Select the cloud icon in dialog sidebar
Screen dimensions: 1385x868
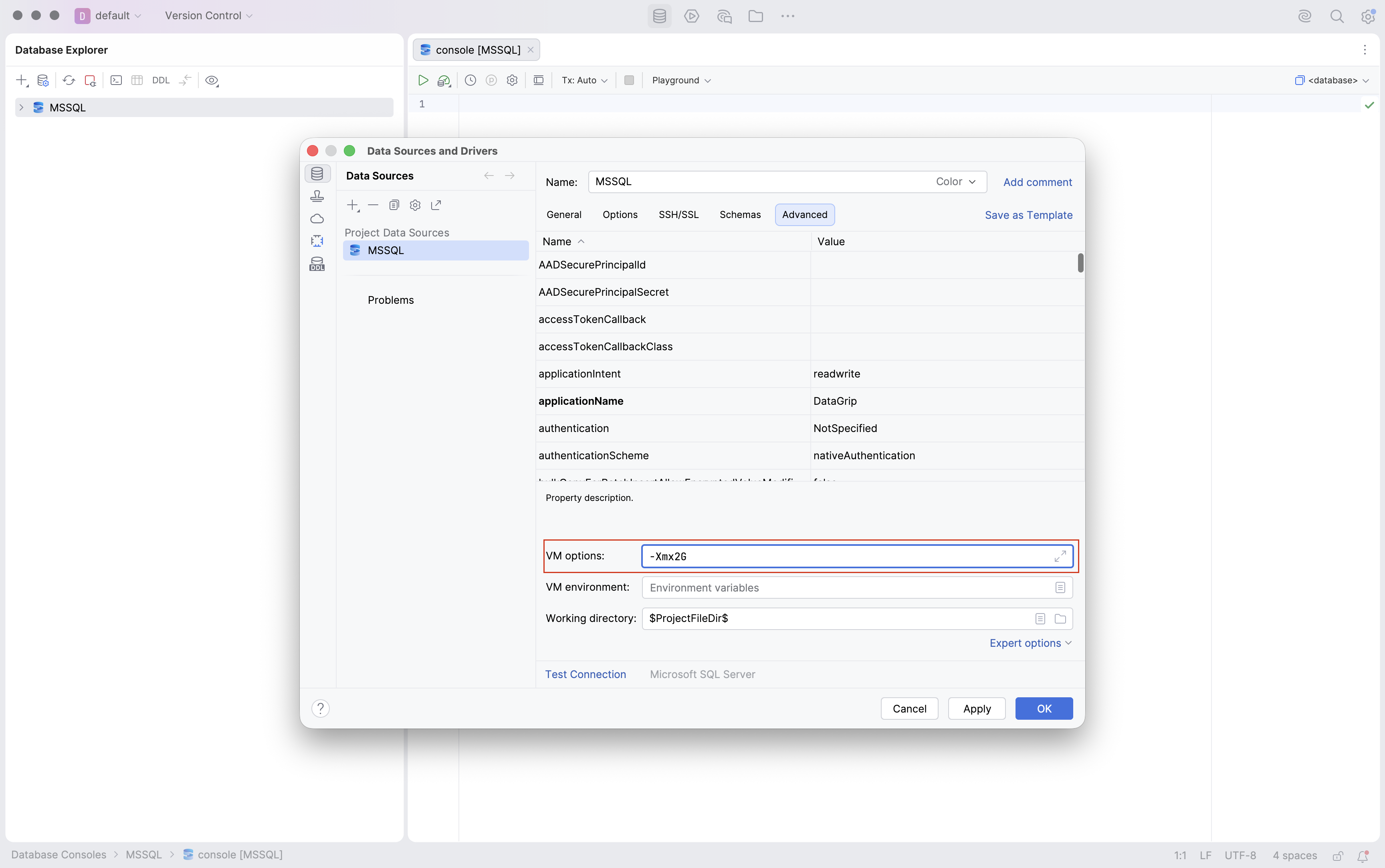(x=317, y=219)
